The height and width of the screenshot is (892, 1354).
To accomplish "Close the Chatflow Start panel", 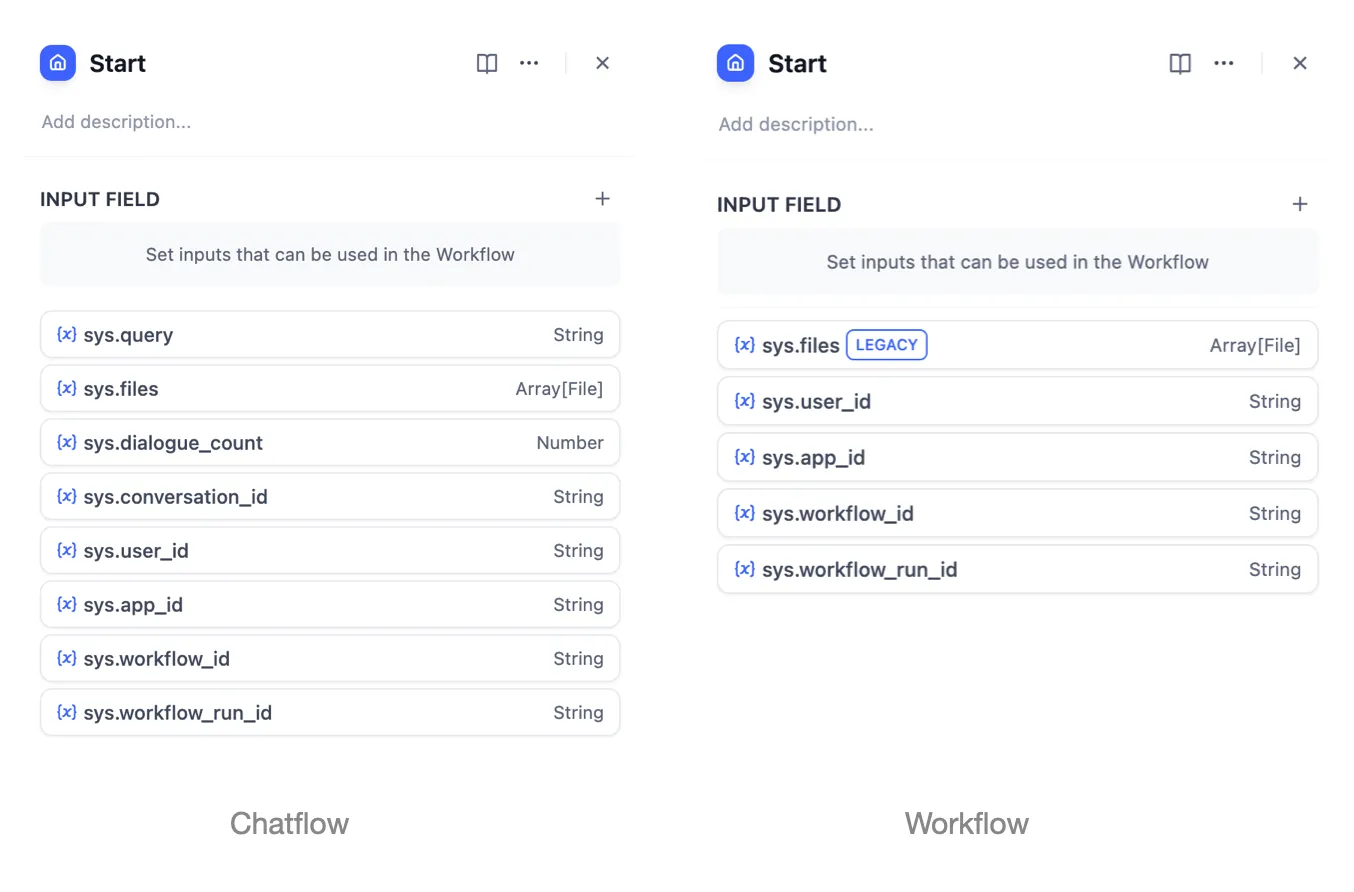I will [x=602, y=63].
